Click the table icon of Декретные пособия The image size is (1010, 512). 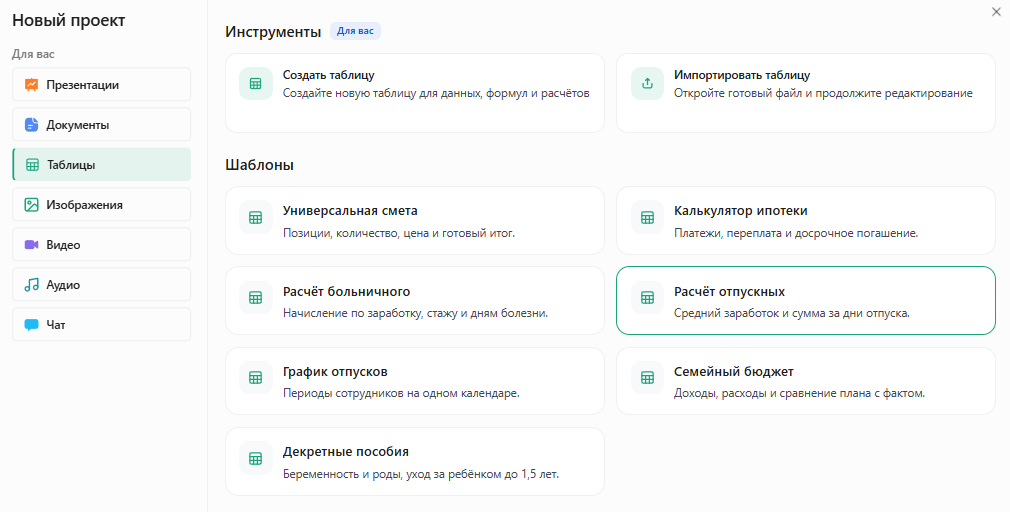coord(256,458)
